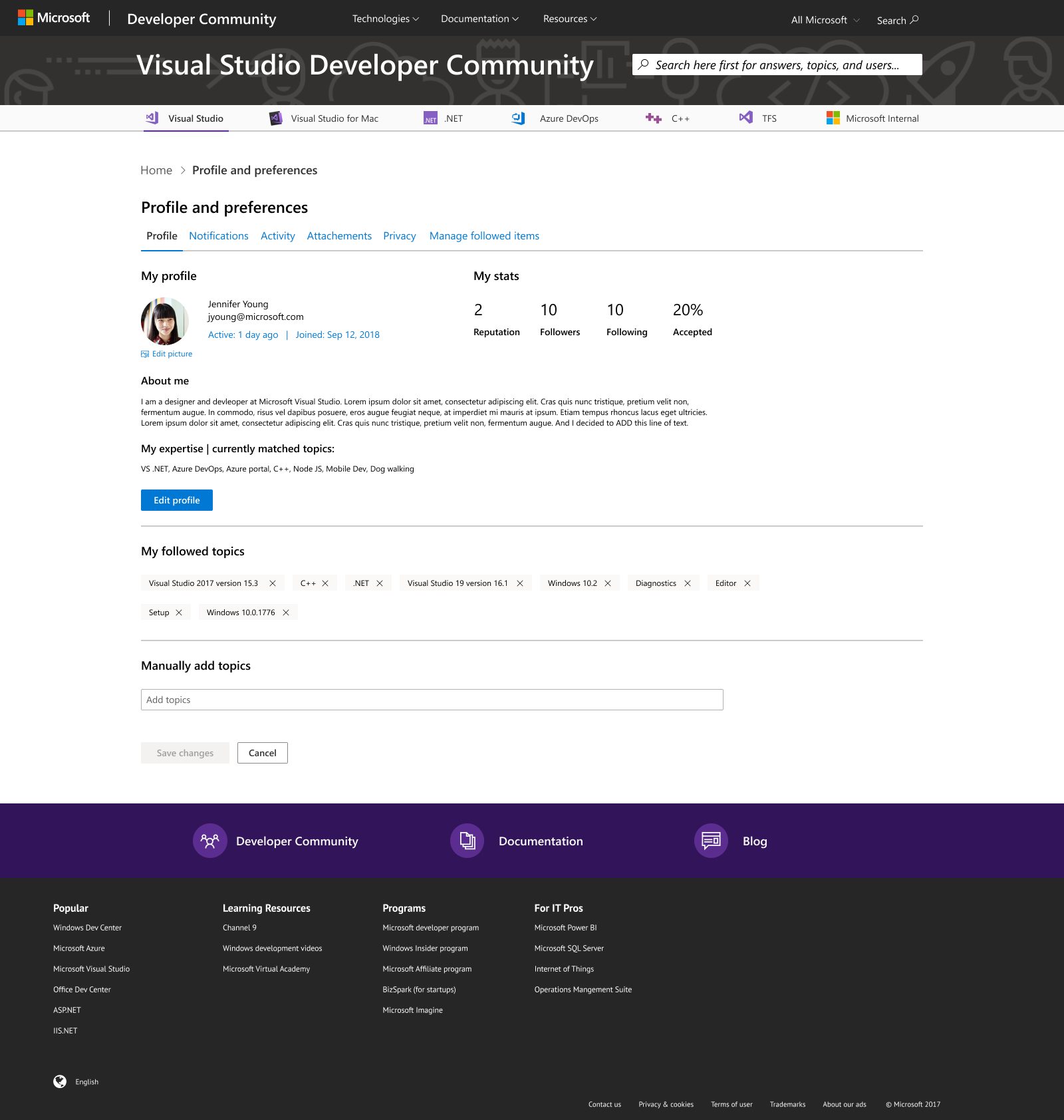This screenshot has height=1120, width=1064.
Task: Click the Edit profile button
Action: pyautogui.click(x=177, y=500)
